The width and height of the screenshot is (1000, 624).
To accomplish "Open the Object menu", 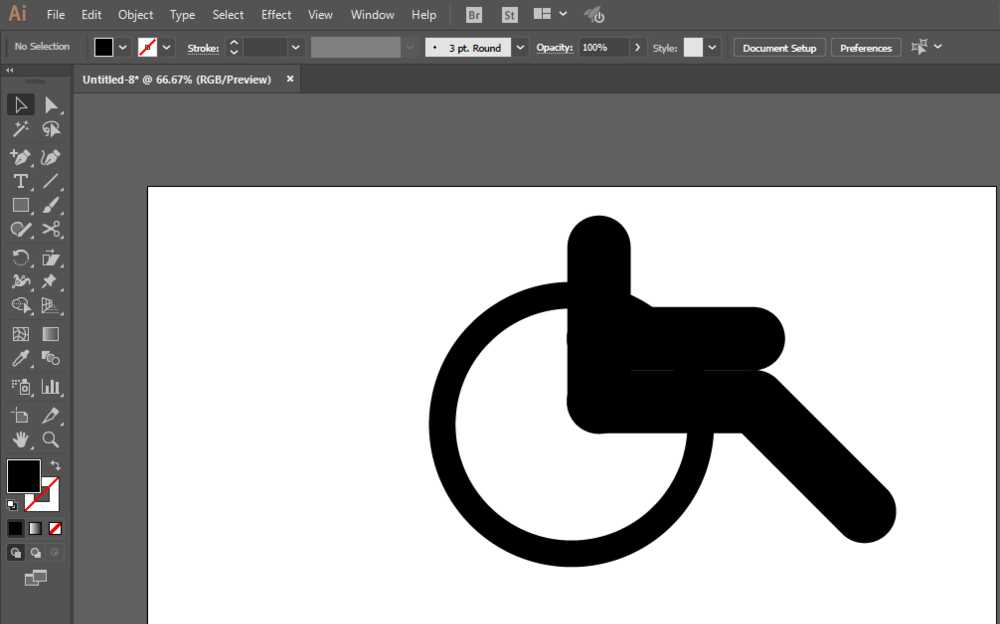I will pyautogui.click(x=135, y=14).
